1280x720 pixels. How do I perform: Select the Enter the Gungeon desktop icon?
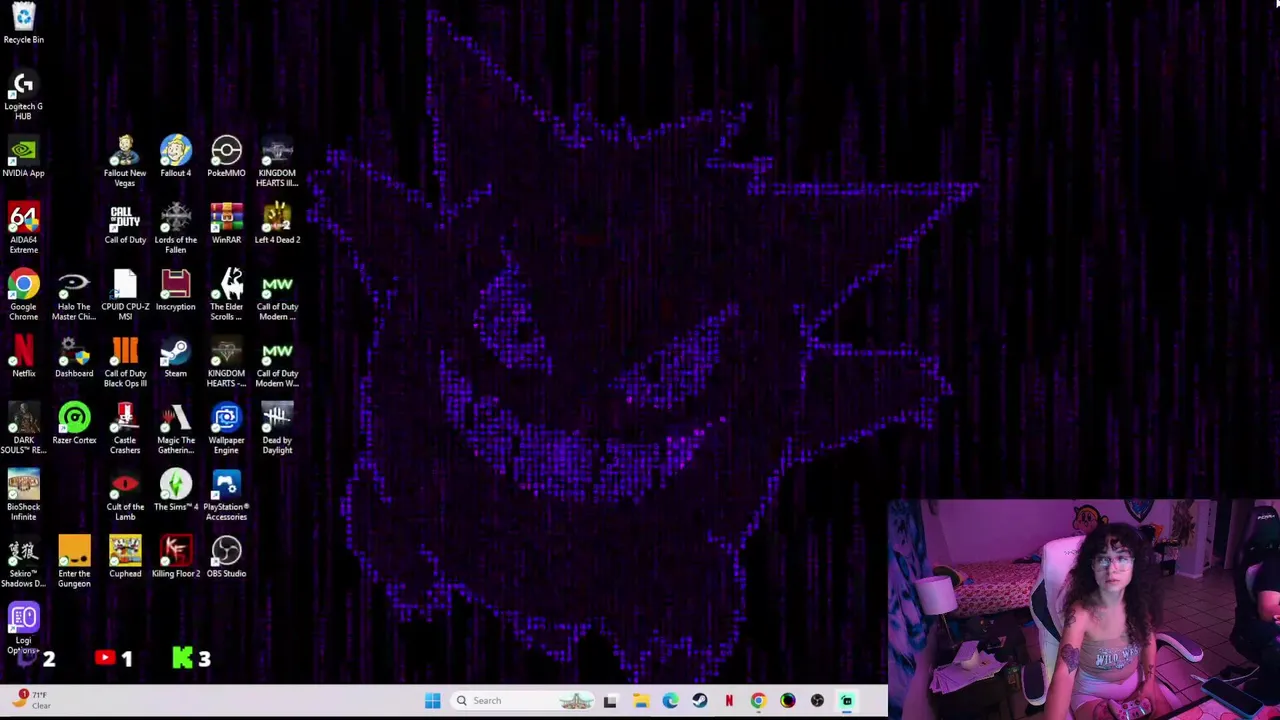point(74,563)
